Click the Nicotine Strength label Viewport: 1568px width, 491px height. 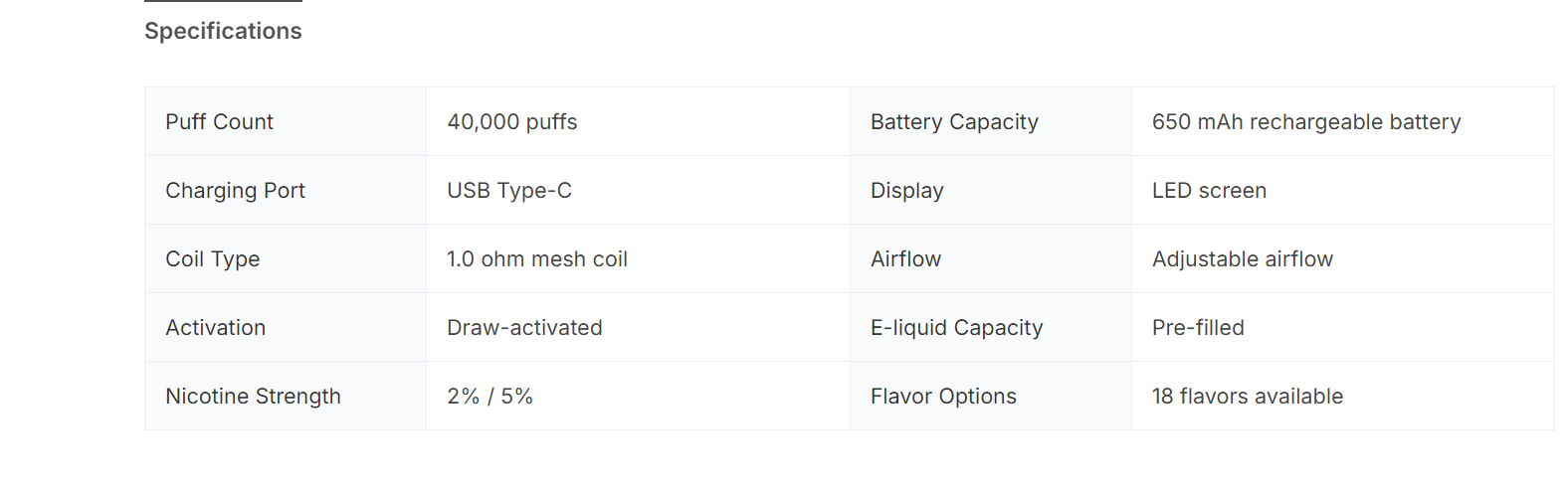tap(253, 397)
